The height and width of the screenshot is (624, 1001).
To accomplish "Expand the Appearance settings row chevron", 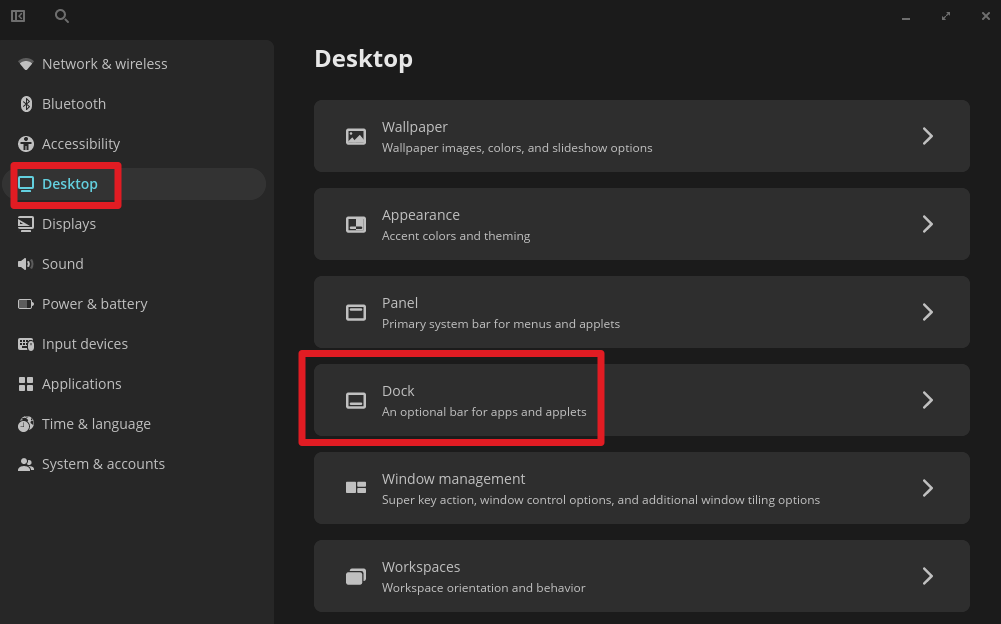I will (927, 223).
